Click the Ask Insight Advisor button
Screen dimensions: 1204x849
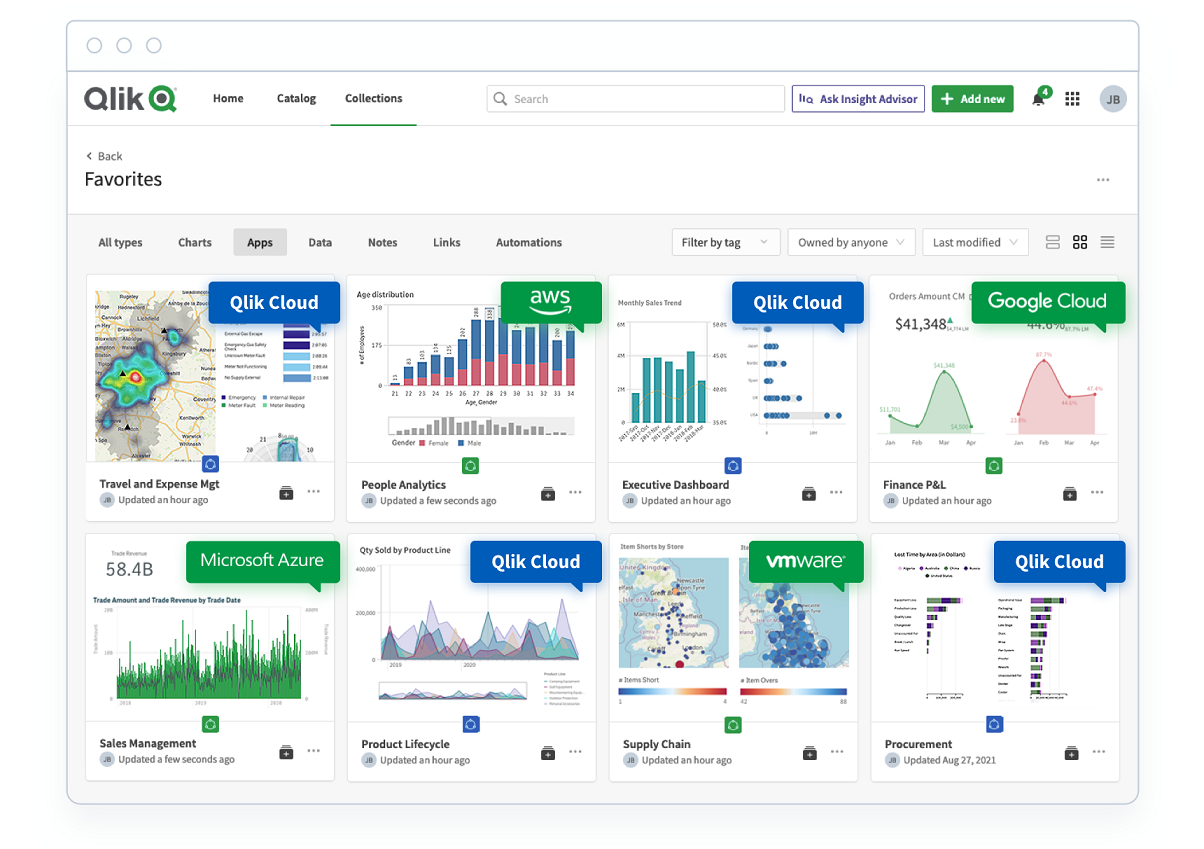(858, 99)
